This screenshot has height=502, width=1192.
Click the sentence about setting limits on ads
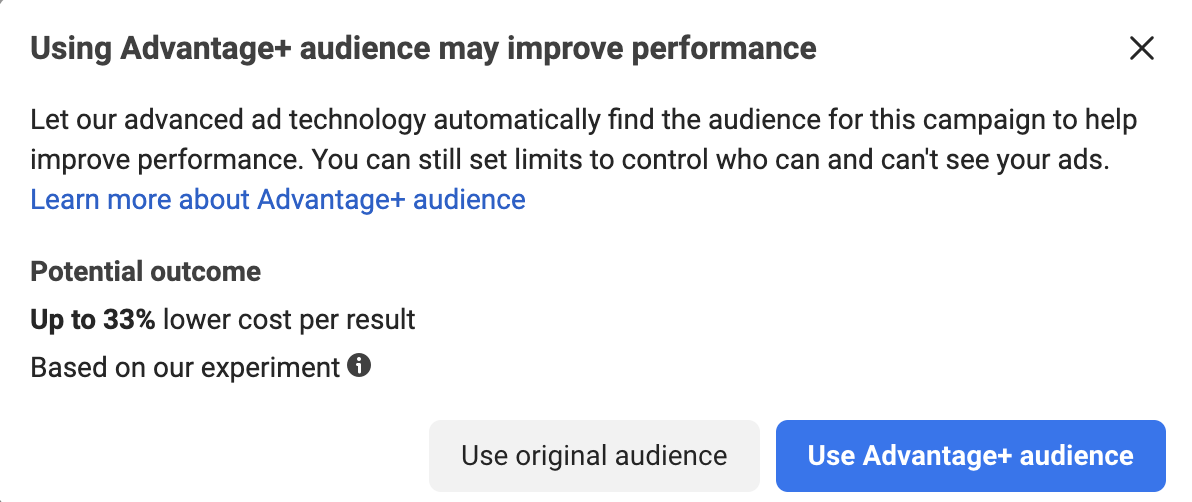(711, 160)
